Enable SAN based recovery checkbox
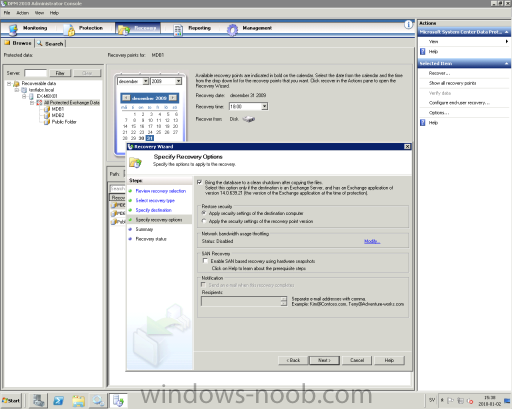The height and width of the screenshot is (409, 512). (x=205, y=261)
